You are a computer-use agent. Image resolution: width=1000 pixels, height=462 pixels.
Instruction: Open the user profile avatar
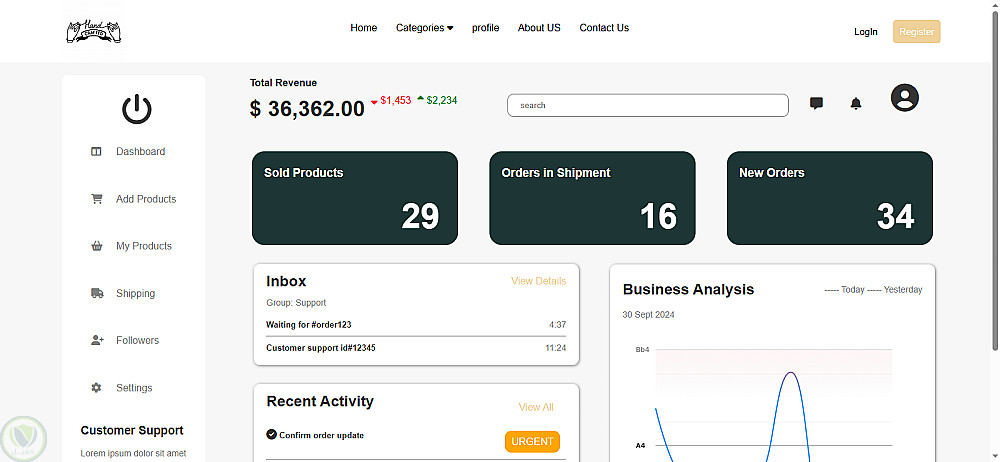coord(905,98)
